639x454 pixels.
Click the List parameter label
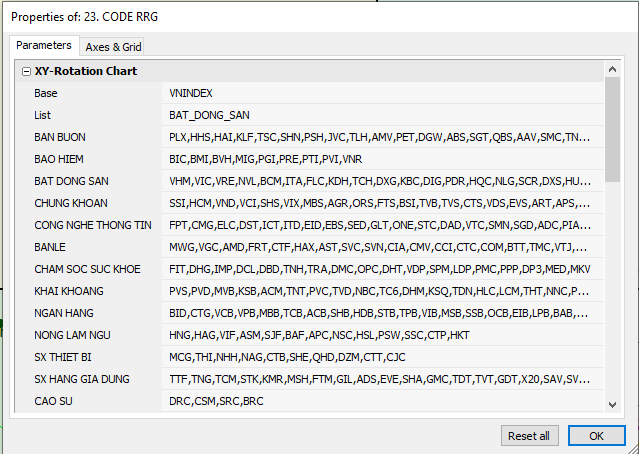pyautogui.click(x=42, y=115)
